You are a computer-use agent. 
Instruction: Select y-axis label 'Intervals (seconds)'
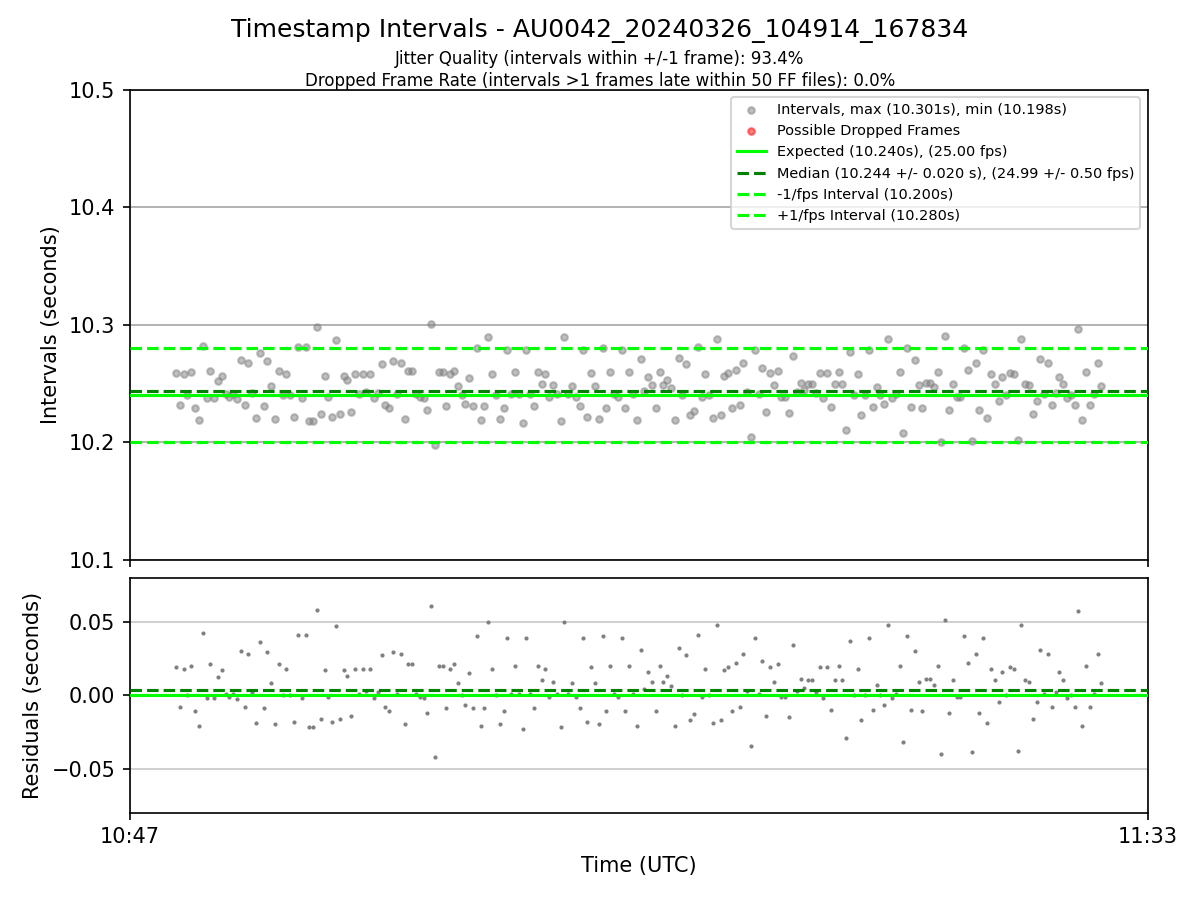[50, 325]
